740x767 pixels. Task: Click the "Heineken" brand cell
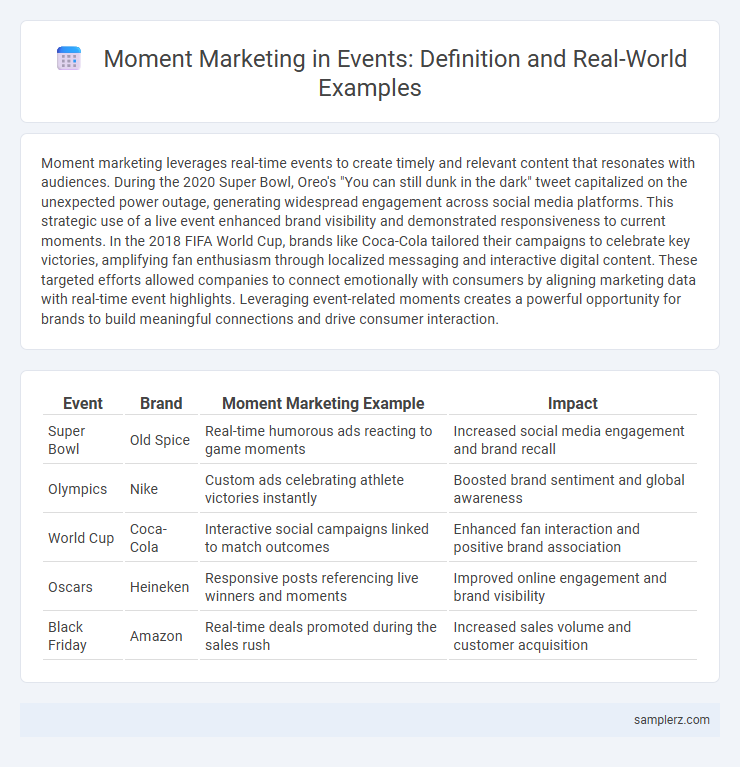click(161, 587)
